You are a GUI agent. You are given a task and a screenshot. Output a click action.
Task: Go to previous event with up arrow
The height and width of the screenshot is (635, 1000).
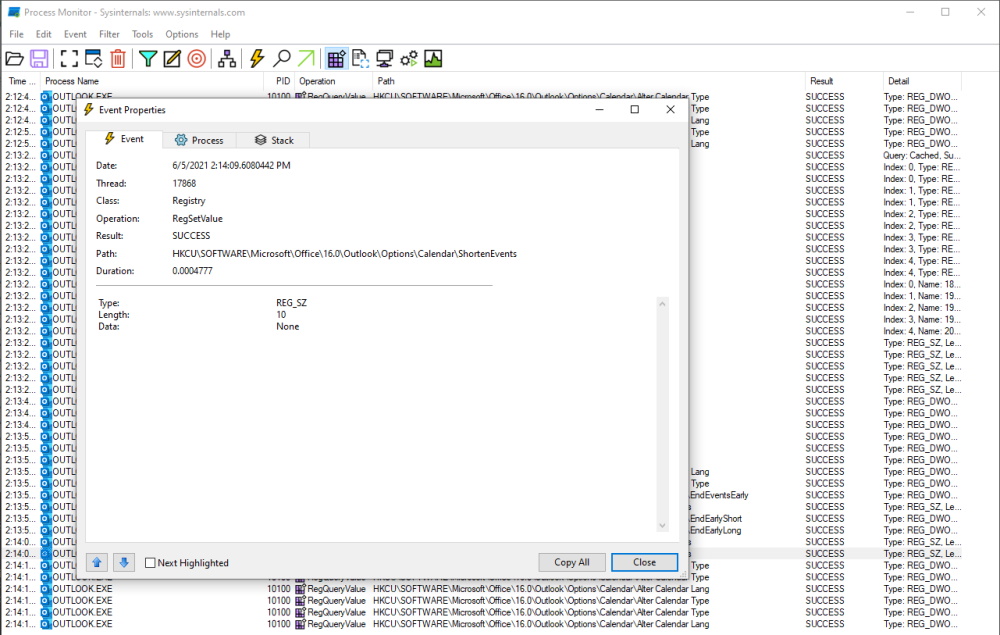[97, 562]
